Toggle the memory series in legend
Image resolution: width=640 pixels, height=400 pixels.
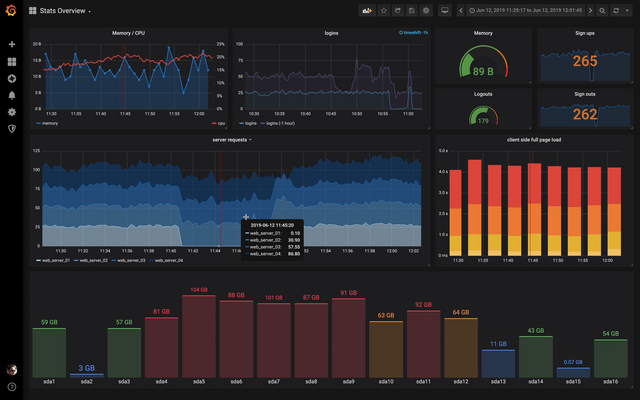coord(47,123)
